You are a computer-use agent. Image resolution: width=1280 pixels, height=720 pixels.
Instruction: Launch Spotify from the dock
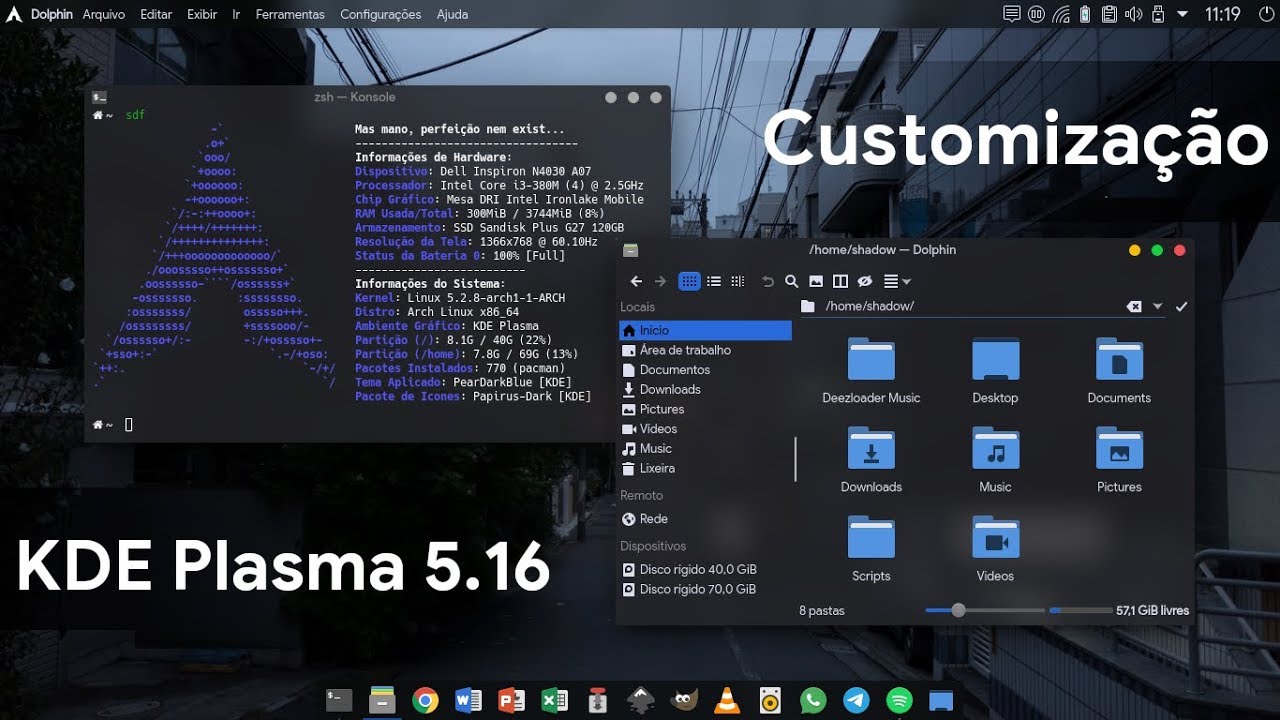pos(899,700)
